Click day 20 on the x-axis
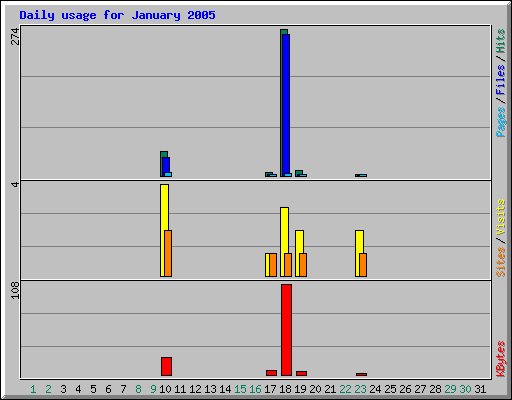Viewport: 512px width, 400px height. coord(315,389)
